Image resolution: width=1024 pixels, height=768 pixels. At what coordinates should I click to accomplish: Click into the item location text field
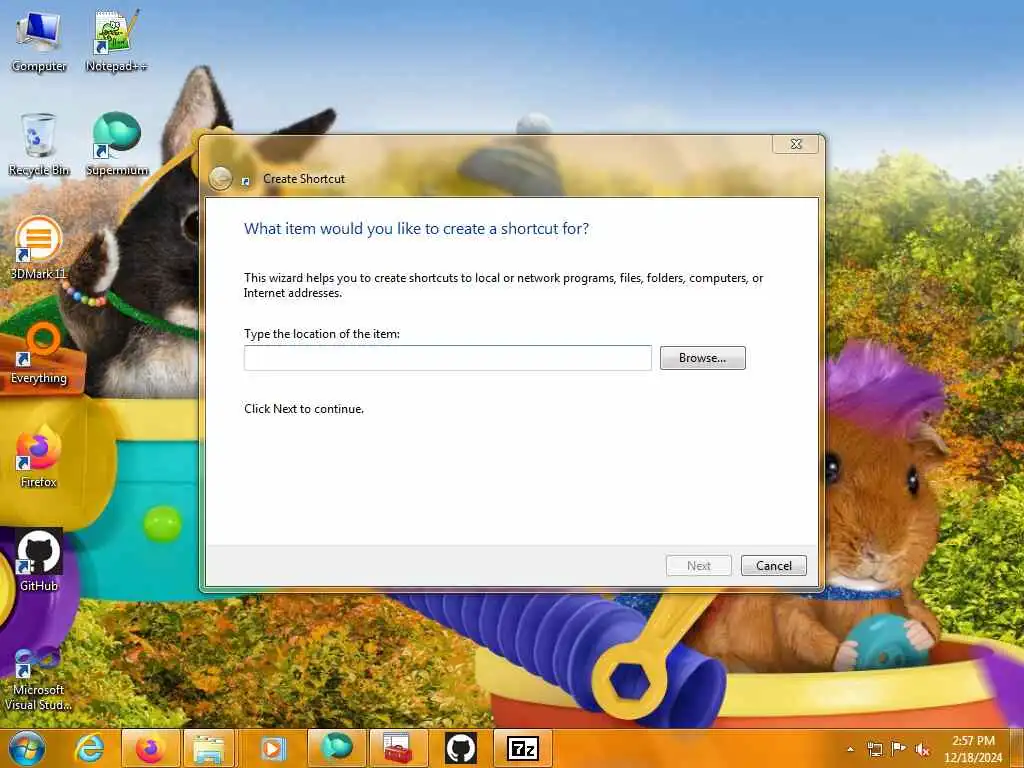point(447,358)
